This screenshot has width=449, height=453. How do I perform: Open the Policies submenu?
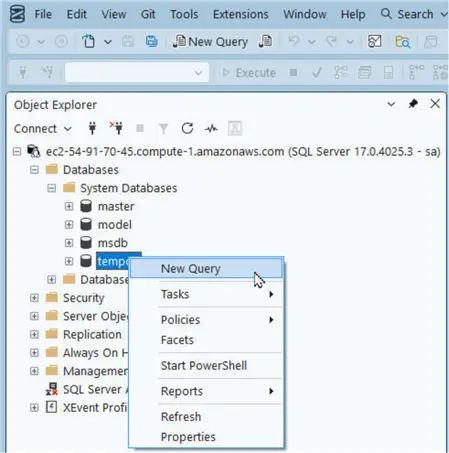tap(206, 320)
